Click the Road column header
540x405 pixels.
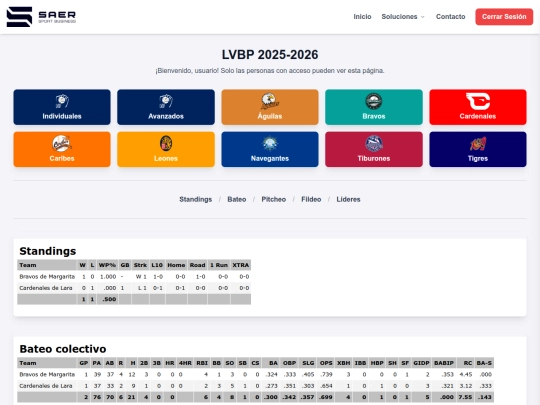pyautogui.click(x=197, y=265)
